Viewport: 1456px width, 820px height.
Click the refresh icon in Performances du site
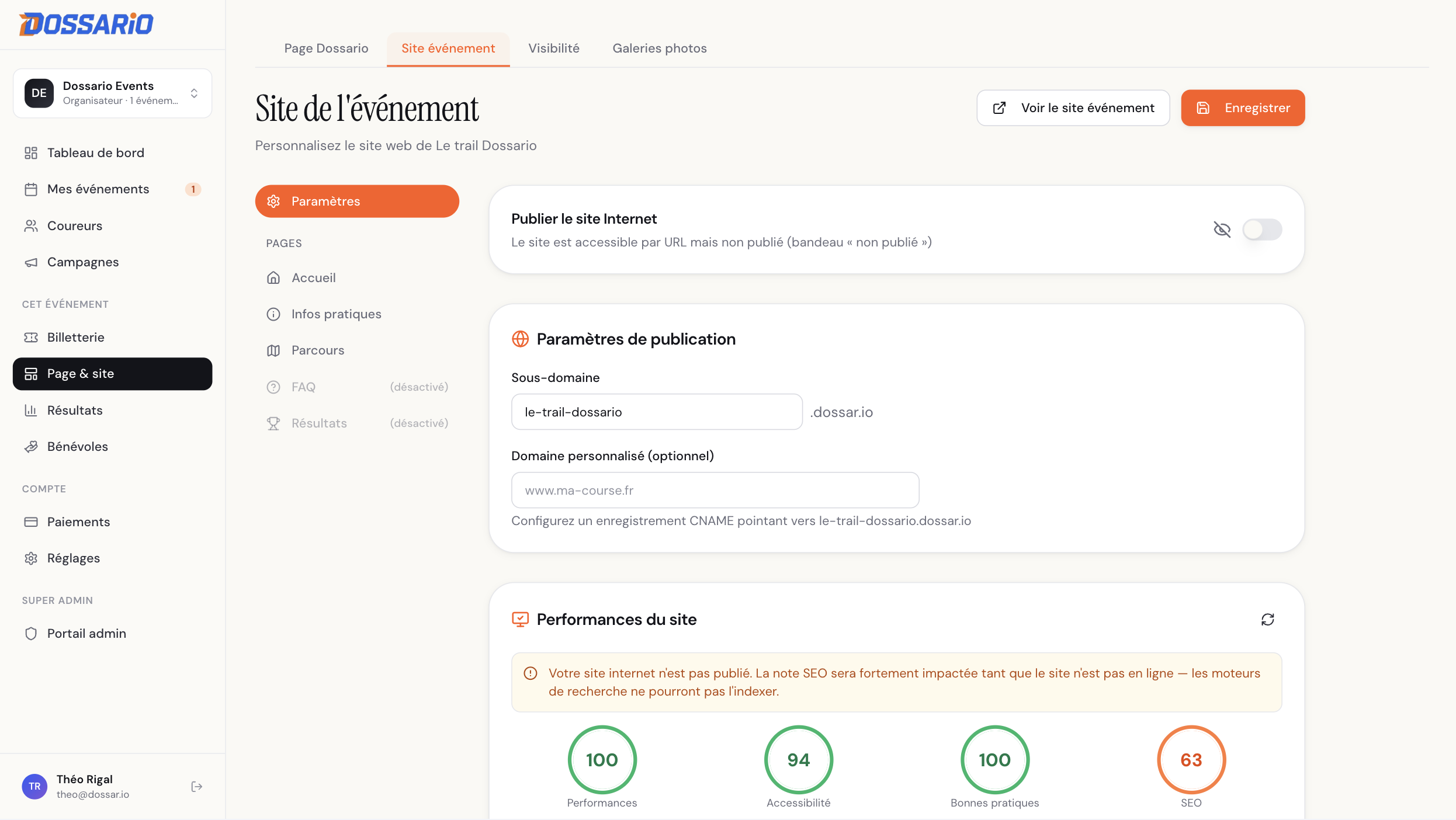tap(1267, 619)
